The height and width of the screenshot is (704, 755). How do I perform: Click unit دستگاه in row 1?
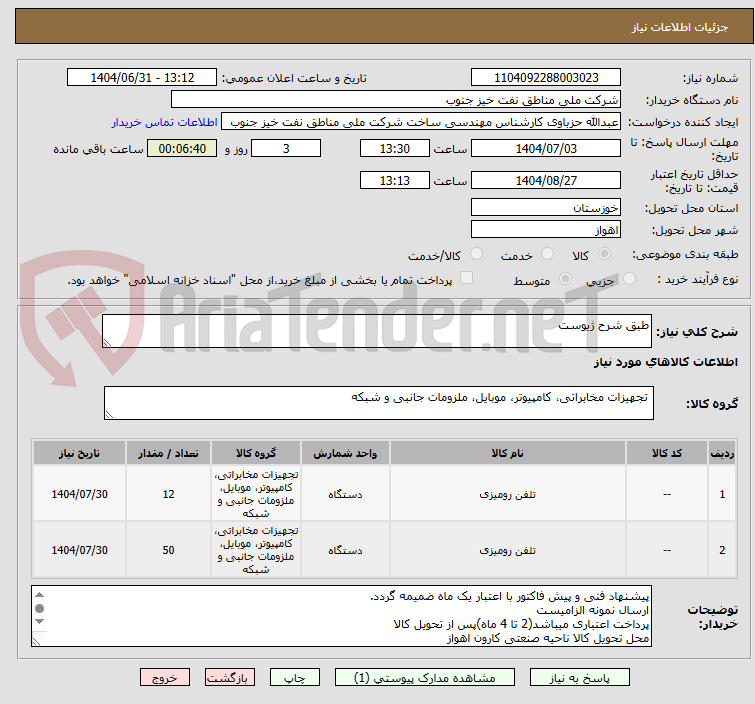[x=345, y=495]
